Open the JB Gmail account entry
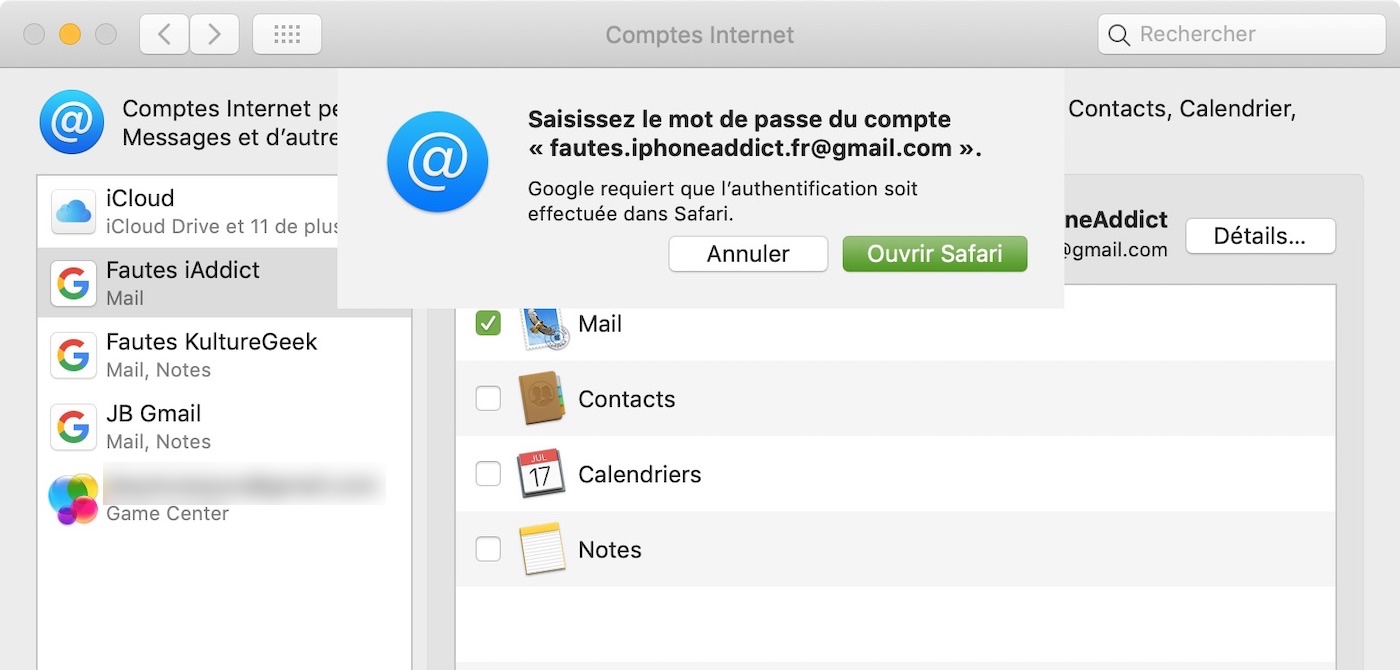Screen dimensions: 1400x670 (x=224, y=427)
